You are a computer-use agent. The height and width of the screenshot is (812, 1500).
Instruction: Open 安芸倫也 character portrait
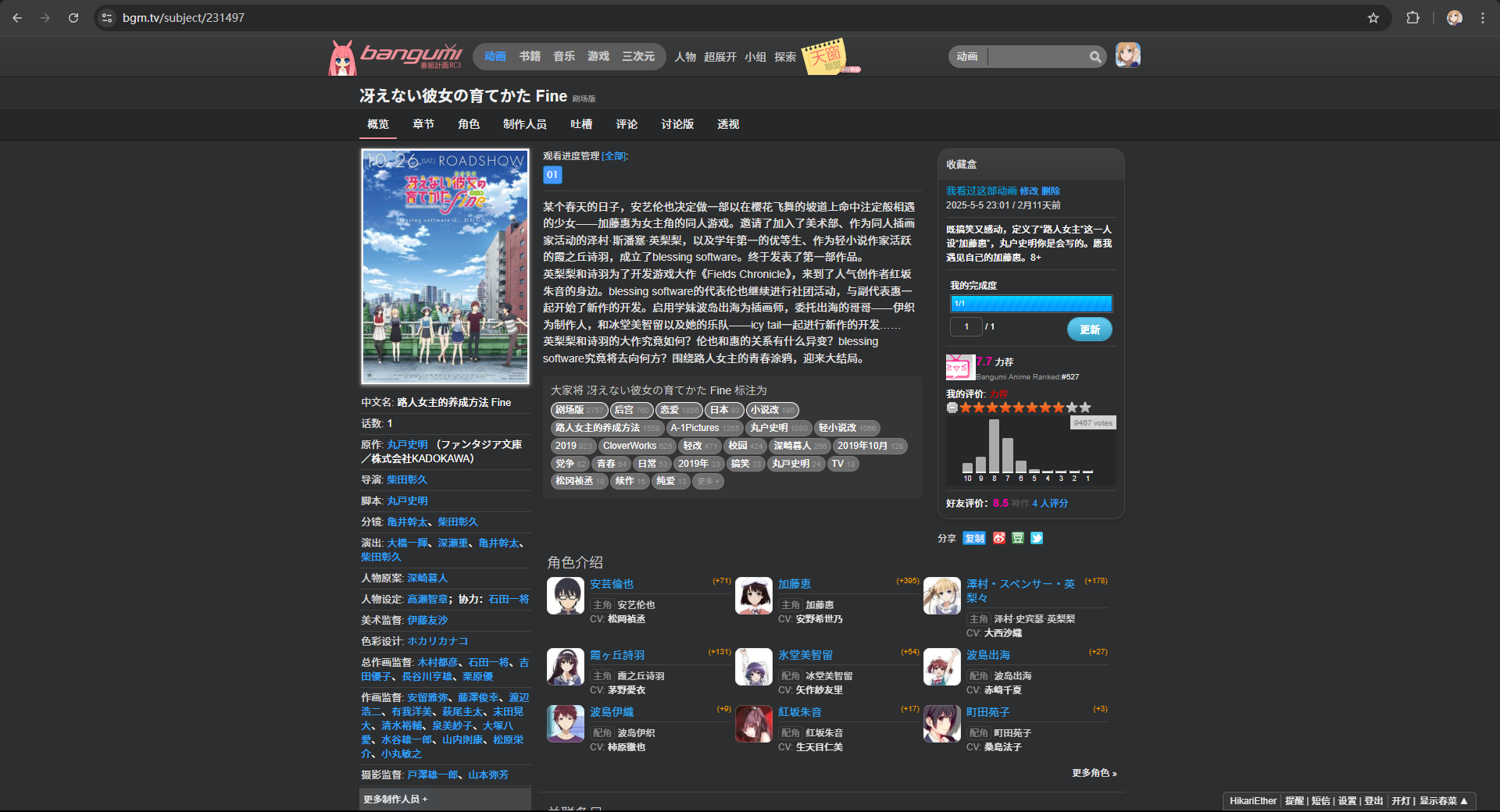point(565,596)
